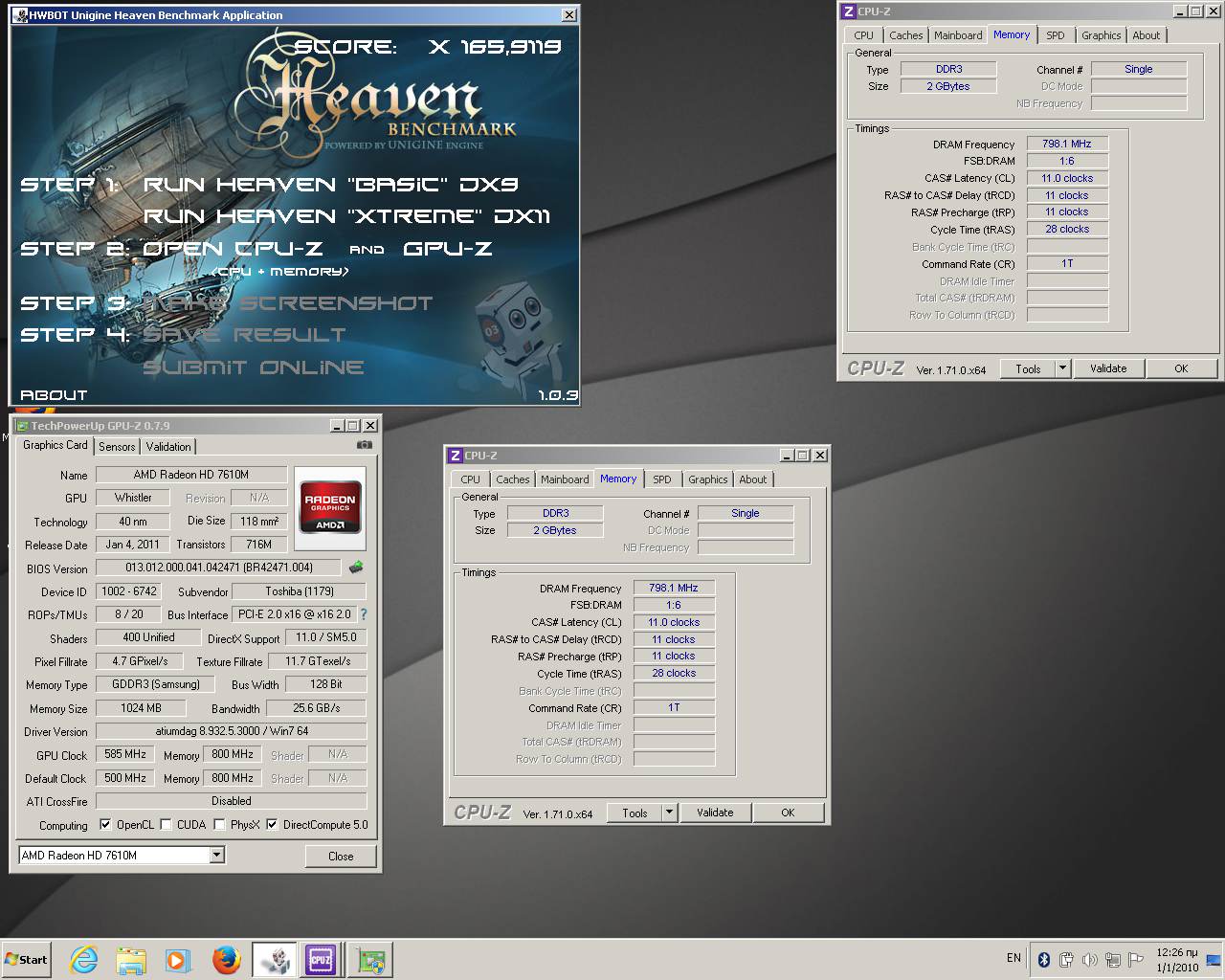The height and width of the screenshot is (980, 1225).
Task: Launch Firefox from the taskbar
Action: point(226,960)
